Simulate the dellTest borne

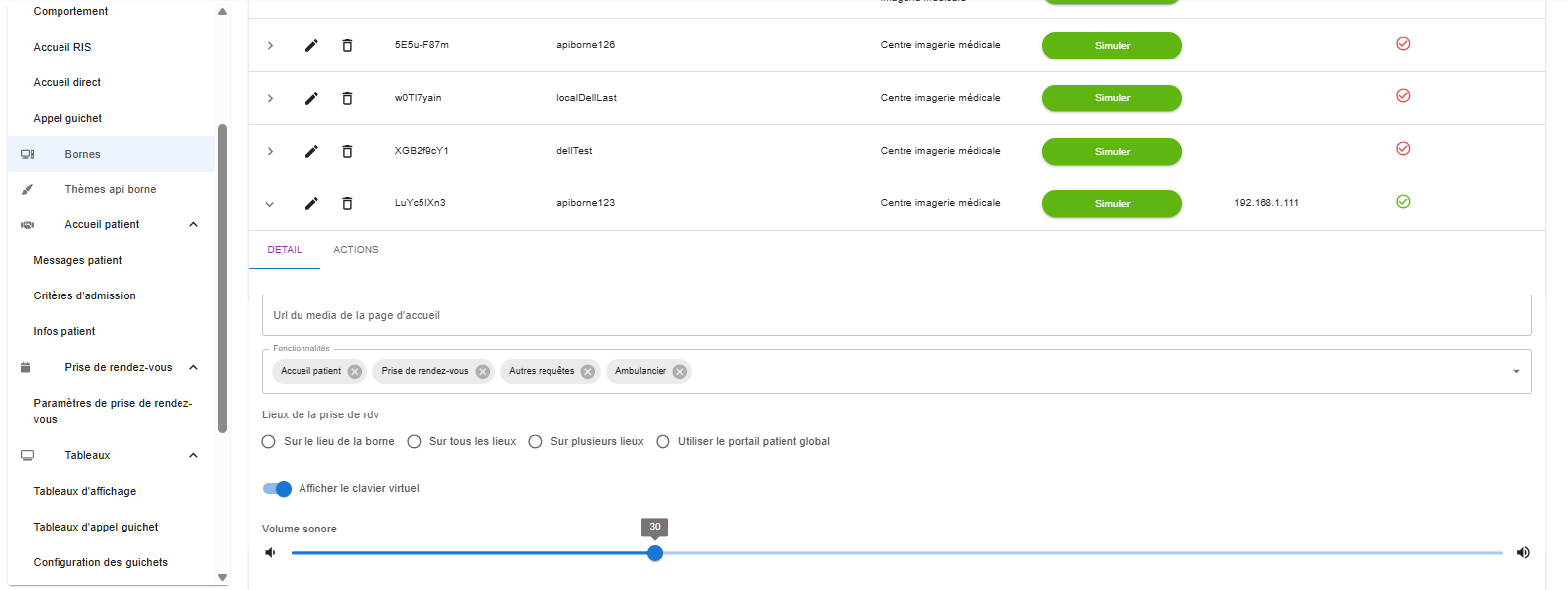coord(1112,151)
